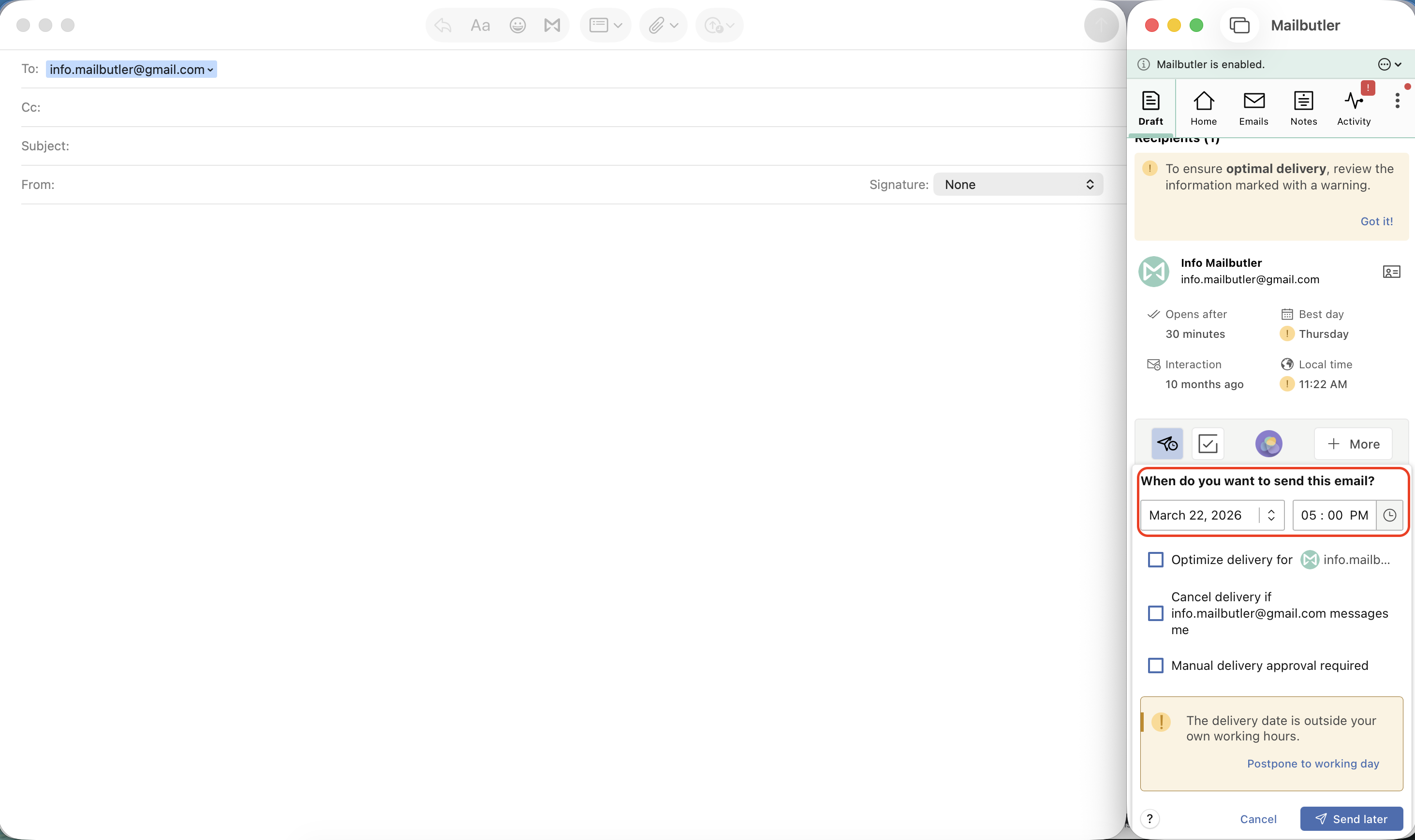1415x840 pixels.
Task: Click the Send later button
Action: [1351, 818]
